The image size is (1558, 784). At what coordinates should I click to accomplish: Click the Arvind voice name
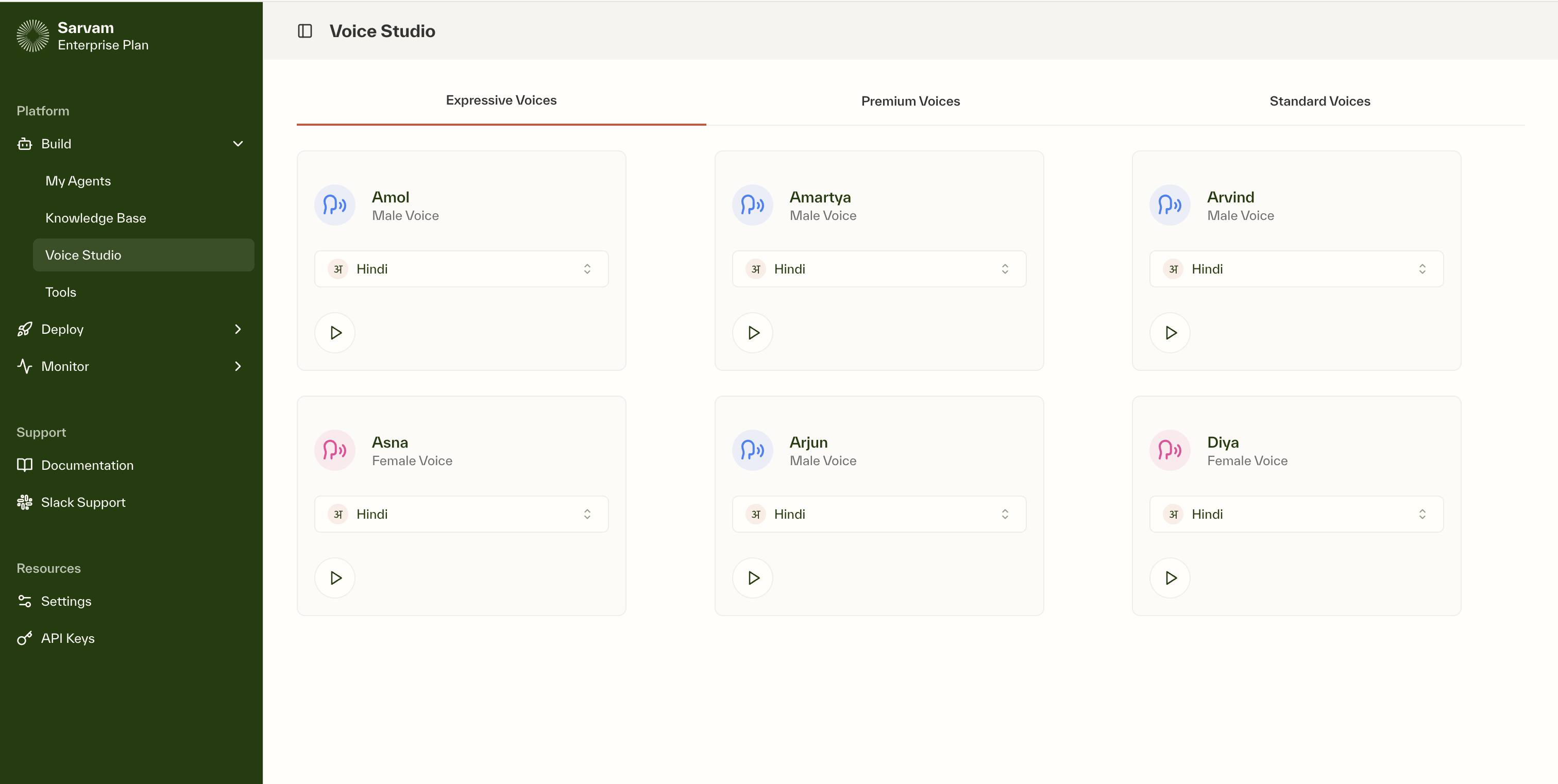(1230, 197)
